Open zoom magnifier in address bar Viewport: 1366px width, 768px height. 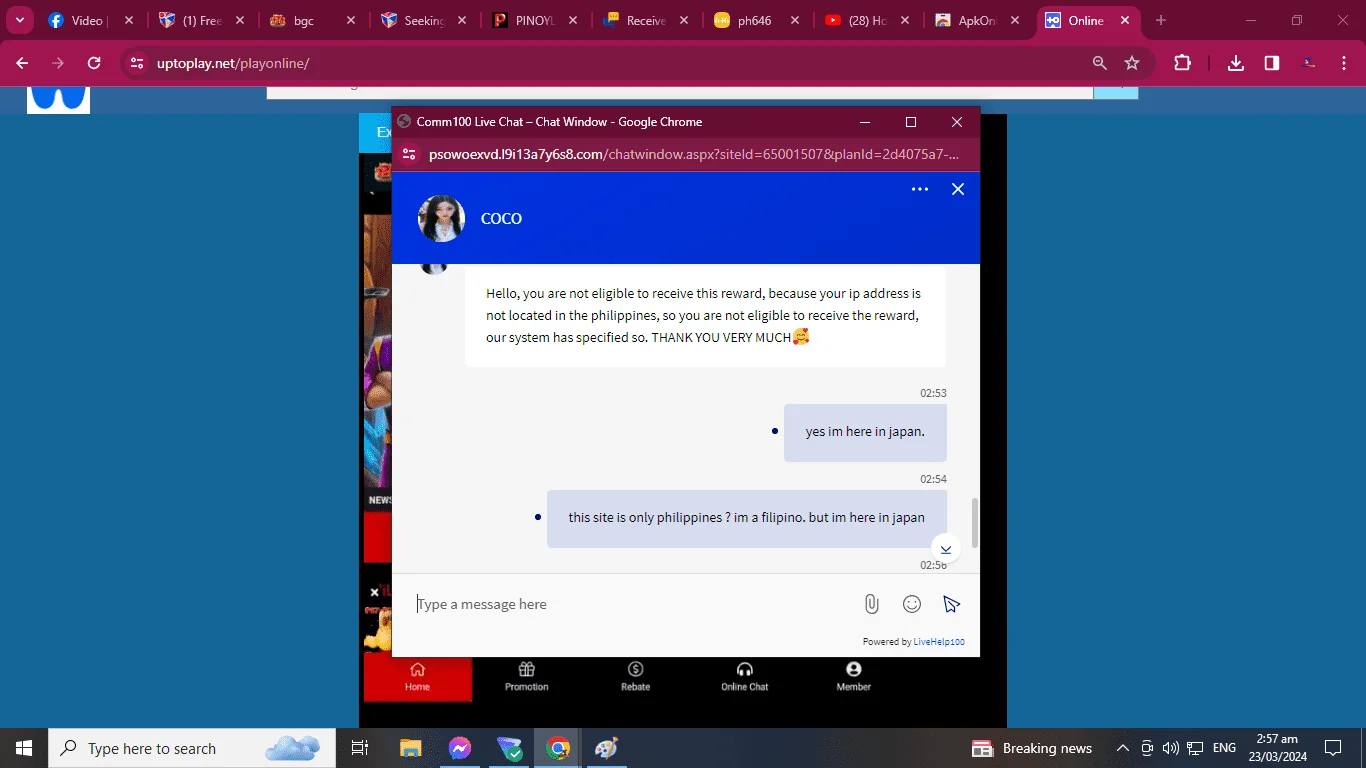[1099, 63]
